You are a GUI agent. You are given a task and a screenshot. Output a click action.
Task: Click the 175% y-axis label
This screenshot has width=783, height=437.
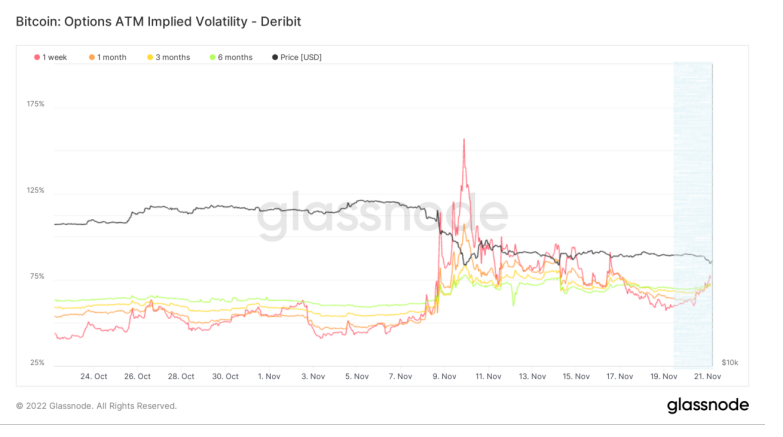[34, 104]
